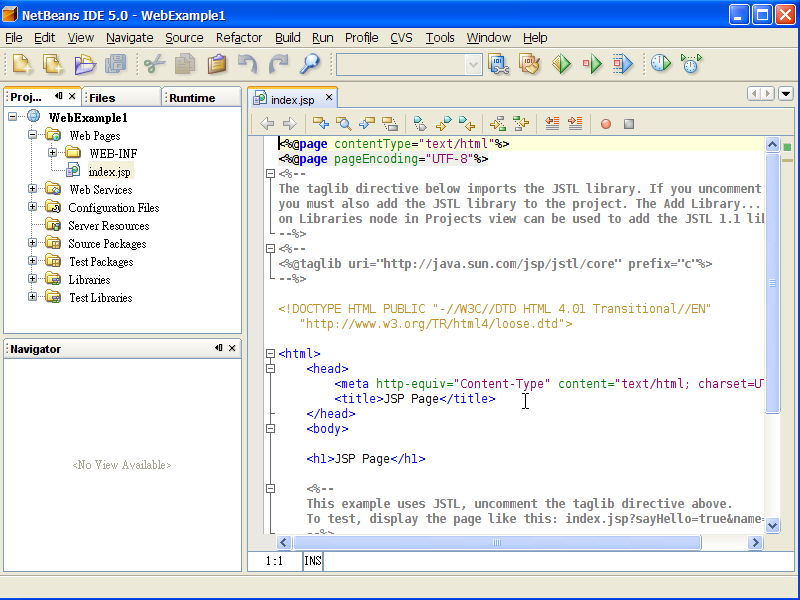Open the Build menu
The height and width of the screenshot is (600, 800).
pyautogui.click(x=288, y=38)
